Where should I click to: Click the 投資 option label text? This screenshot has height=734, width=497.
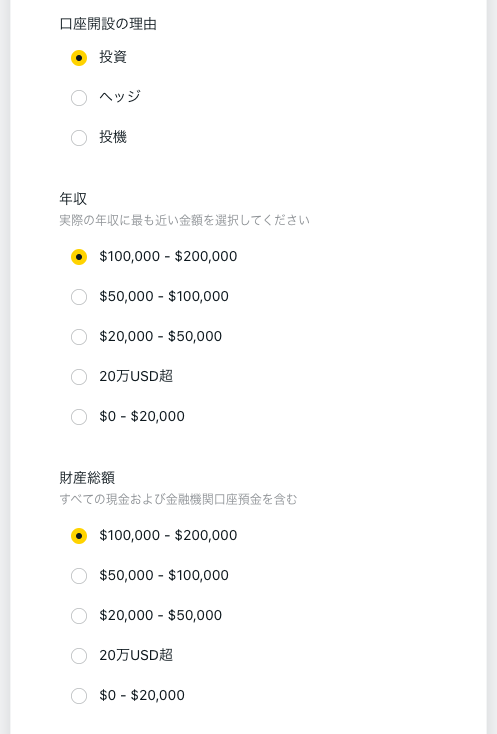[113, 57]
